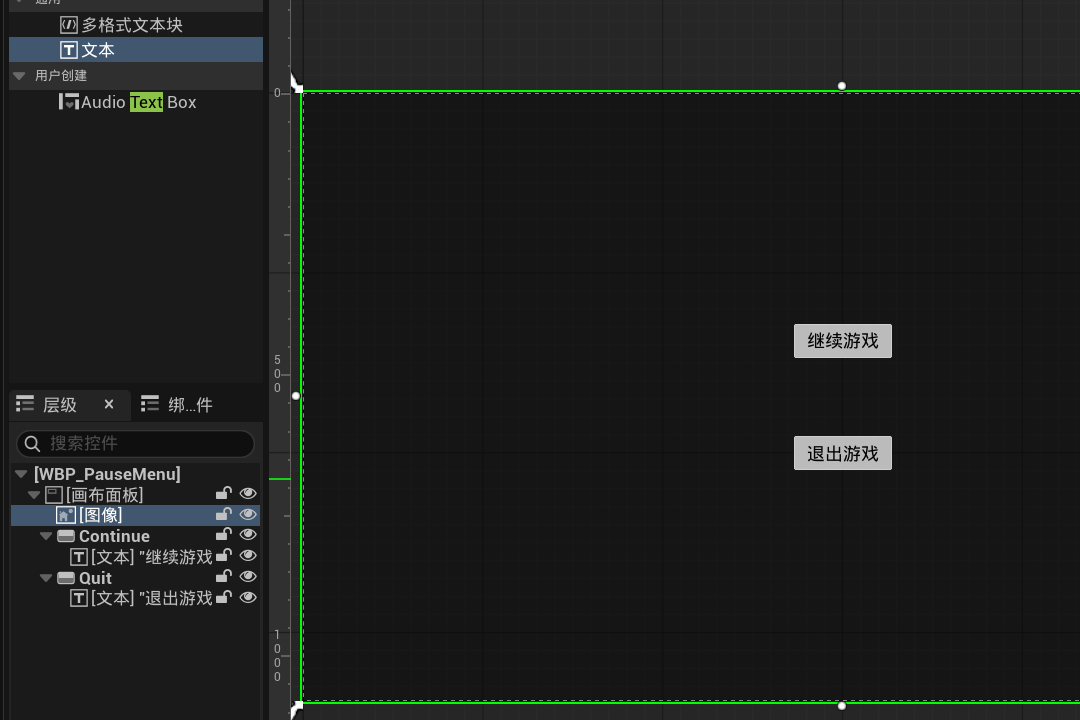Click the top edge resize handle of the canvas
This screenshot has width=1080, height=720.
[842, 86]
